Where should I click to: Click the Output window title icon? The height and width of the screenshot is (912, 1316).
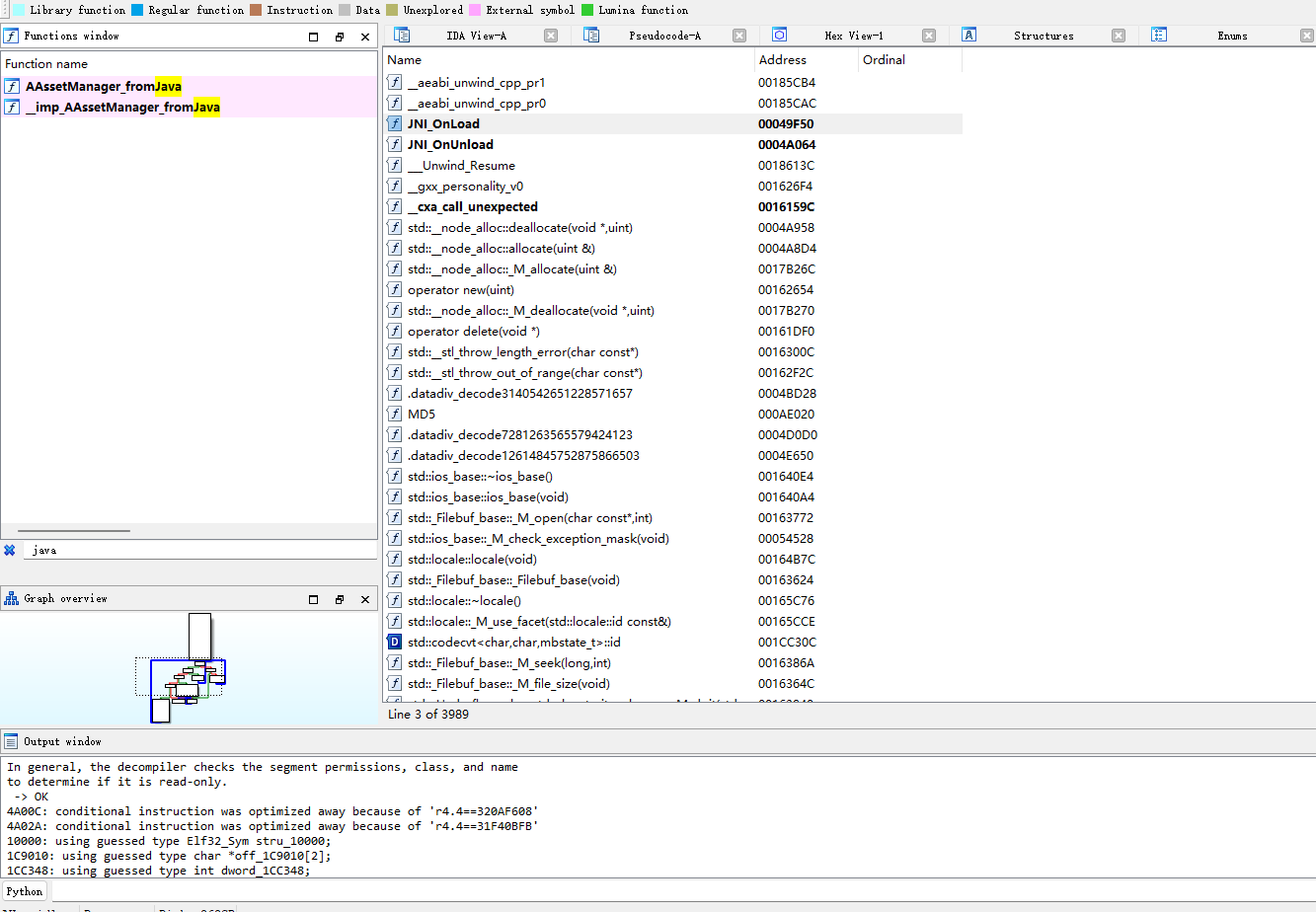click(x=12, y=741)
